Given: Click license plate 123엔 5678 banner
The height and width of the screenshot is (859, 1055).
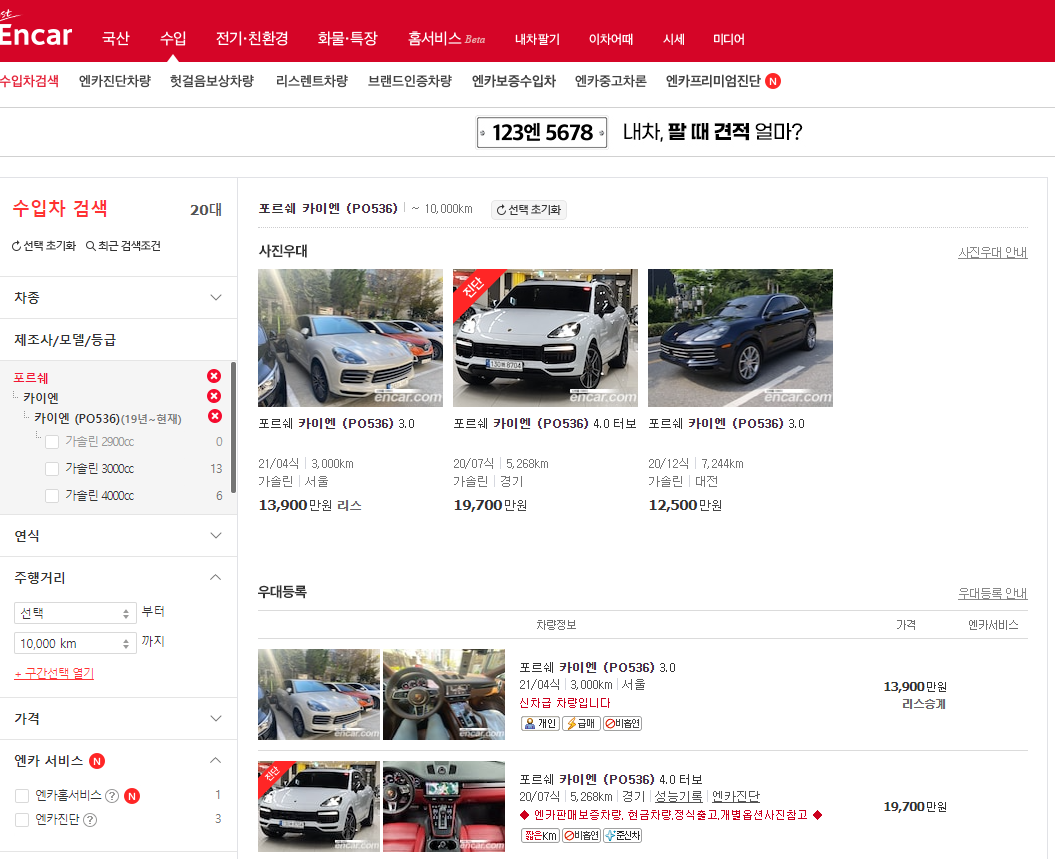Looking at the screenshot, I should (542, 133).
